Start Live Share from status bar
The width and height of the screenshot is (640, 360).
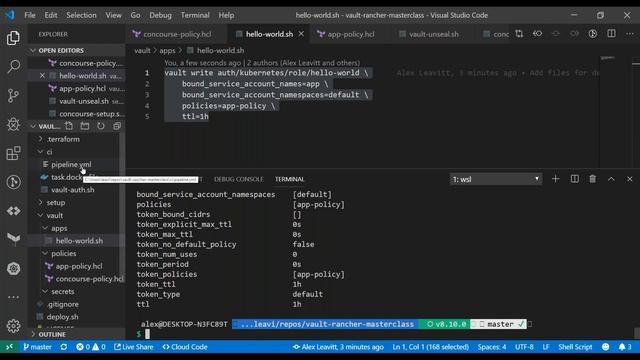point(133,347)
